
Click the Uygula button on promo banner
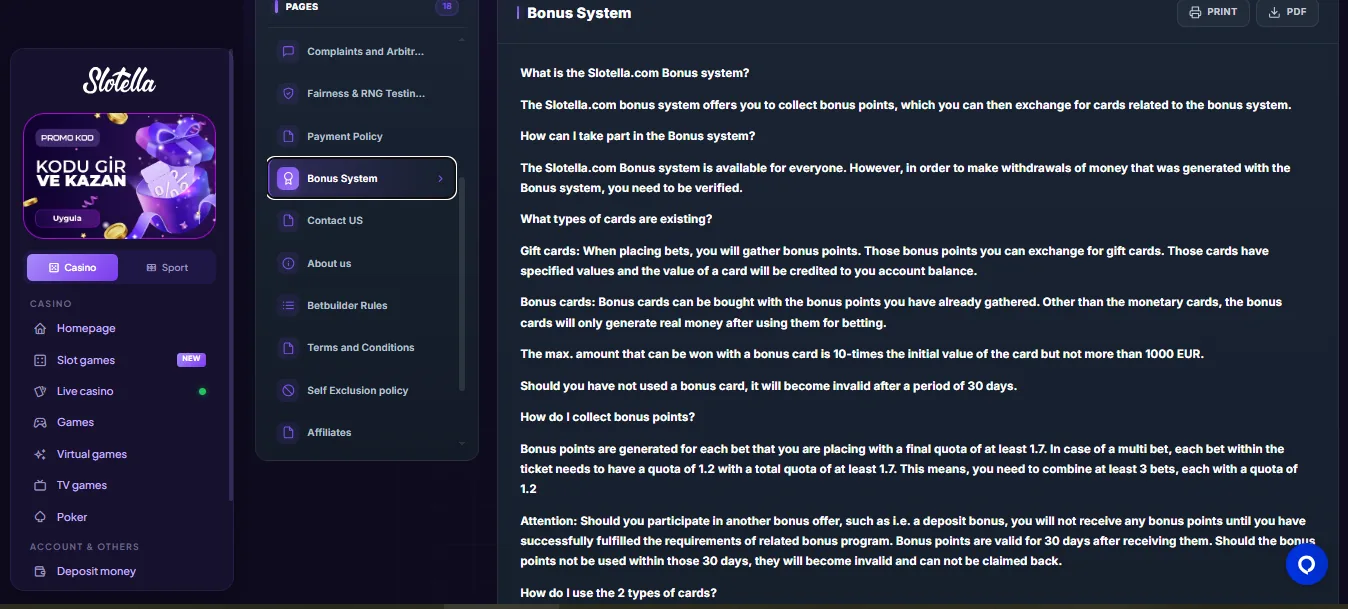(x=68, y=217)
